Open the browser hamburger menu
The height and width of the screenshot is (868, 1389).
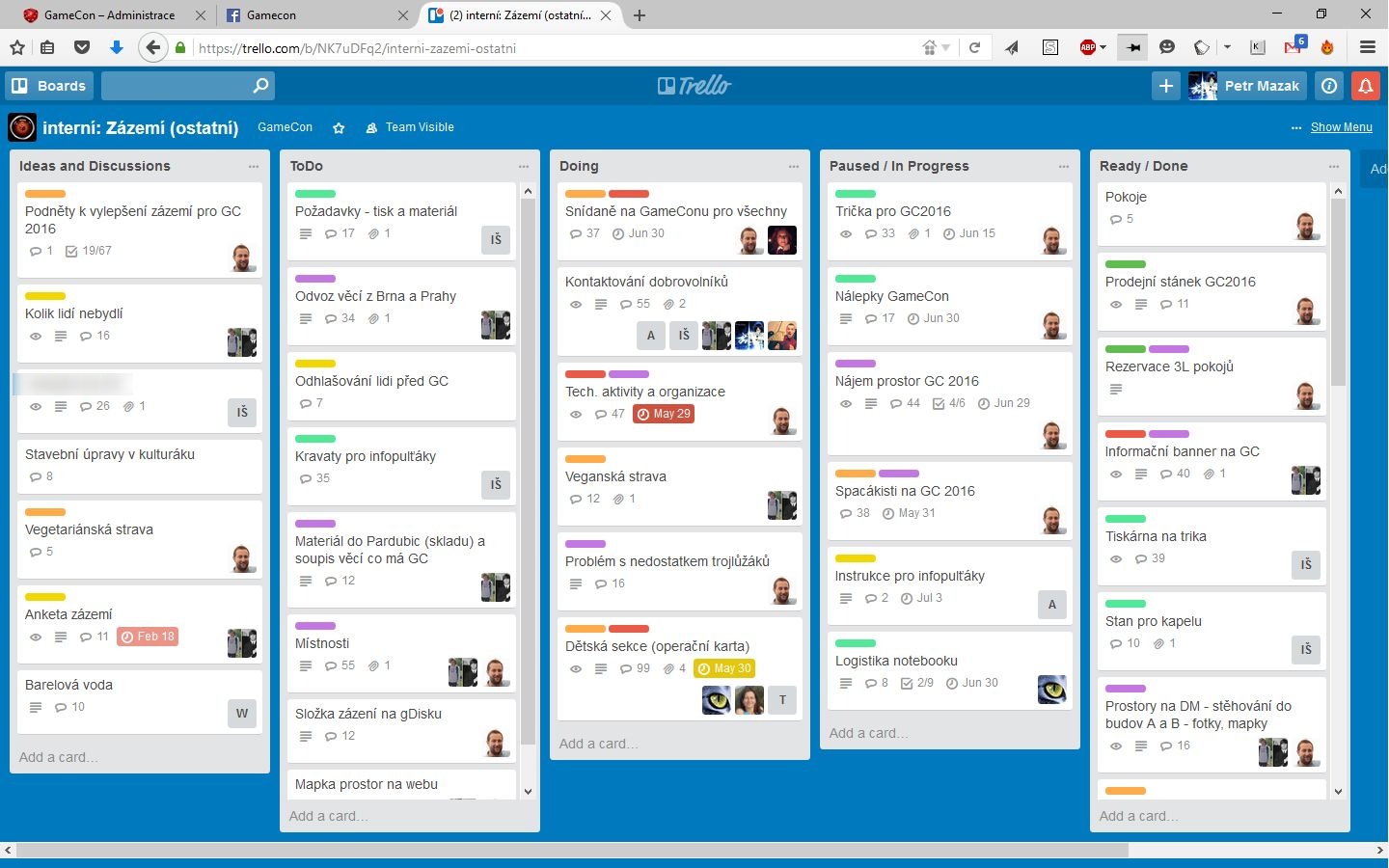tap(1367, 47)
